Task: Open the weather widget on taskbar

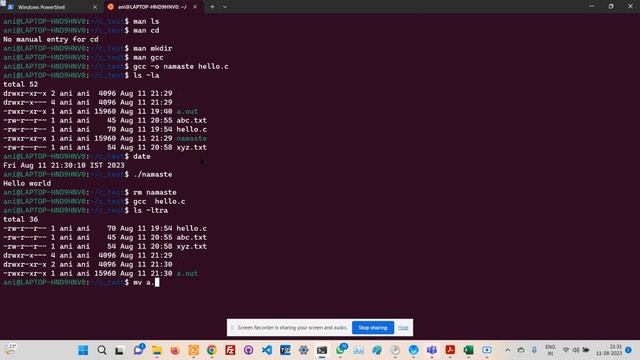Action: tap(10, 349)
